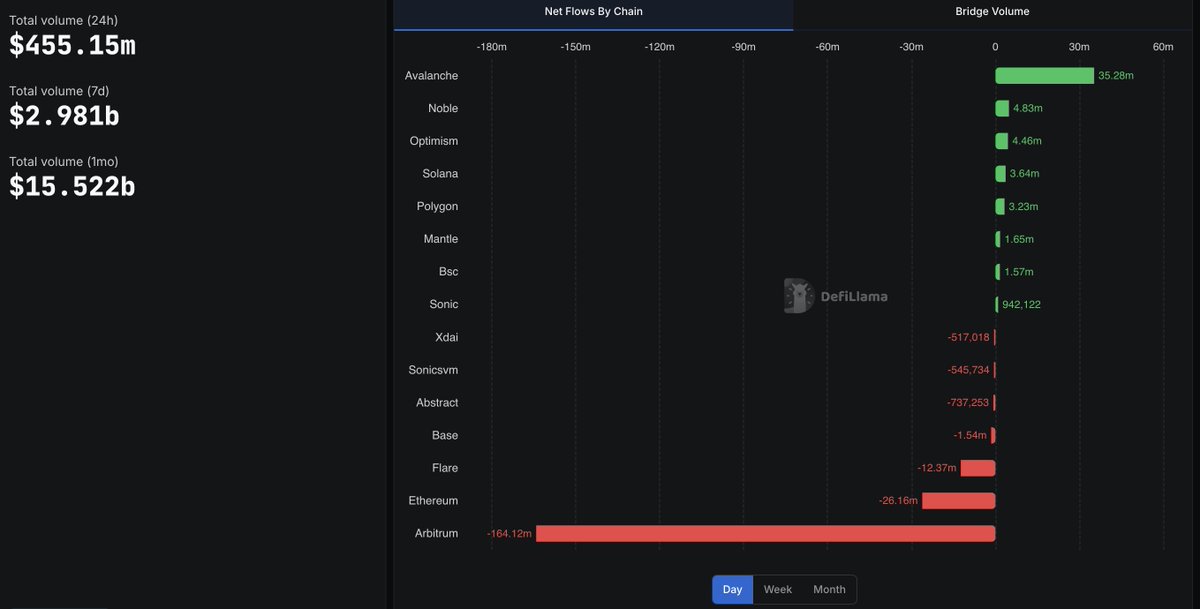Click the -90m axis tick label
Viewport: 1200px width, 609px height.
click(x=743, y=47)
